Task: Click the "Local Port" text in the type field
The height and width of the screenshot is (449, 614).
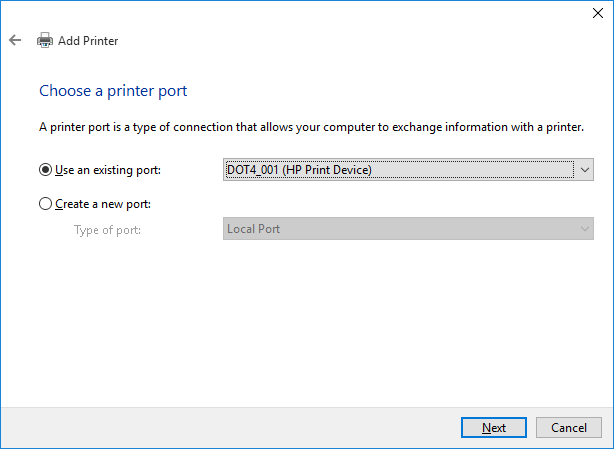Action: coord(253,229)
